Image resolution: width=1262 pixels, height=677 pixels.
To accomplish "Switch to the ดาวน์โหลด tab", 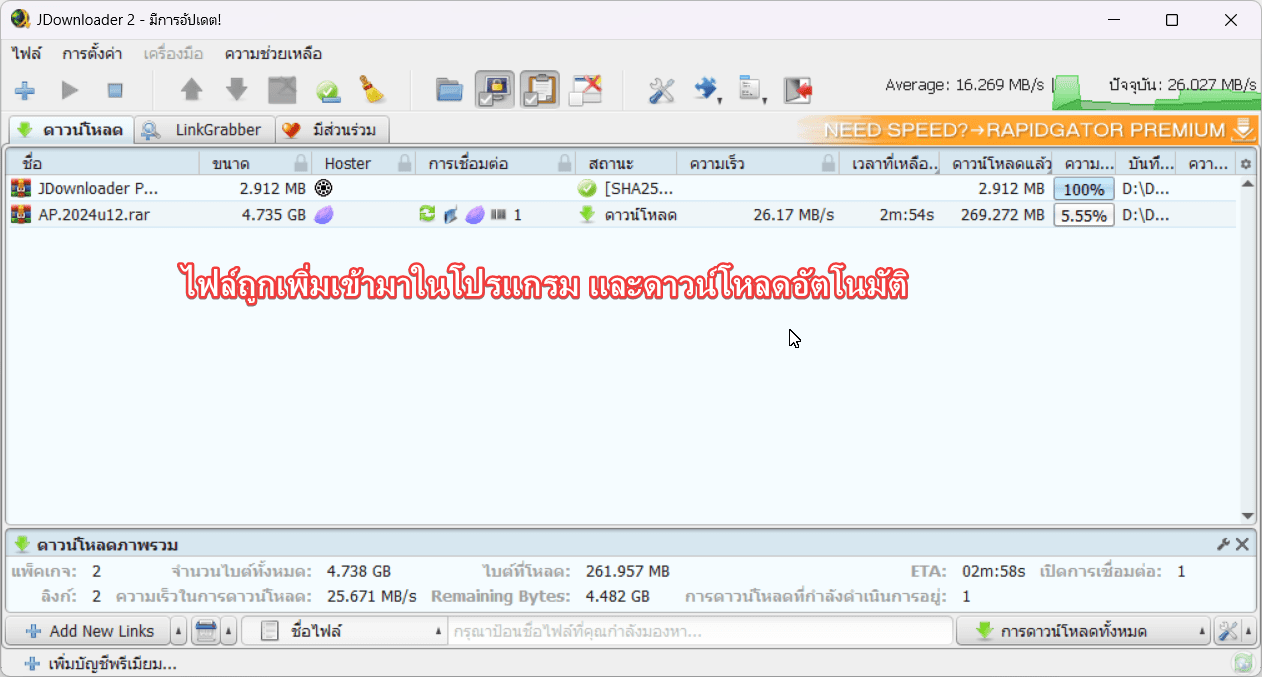I will tap(71, 130).
